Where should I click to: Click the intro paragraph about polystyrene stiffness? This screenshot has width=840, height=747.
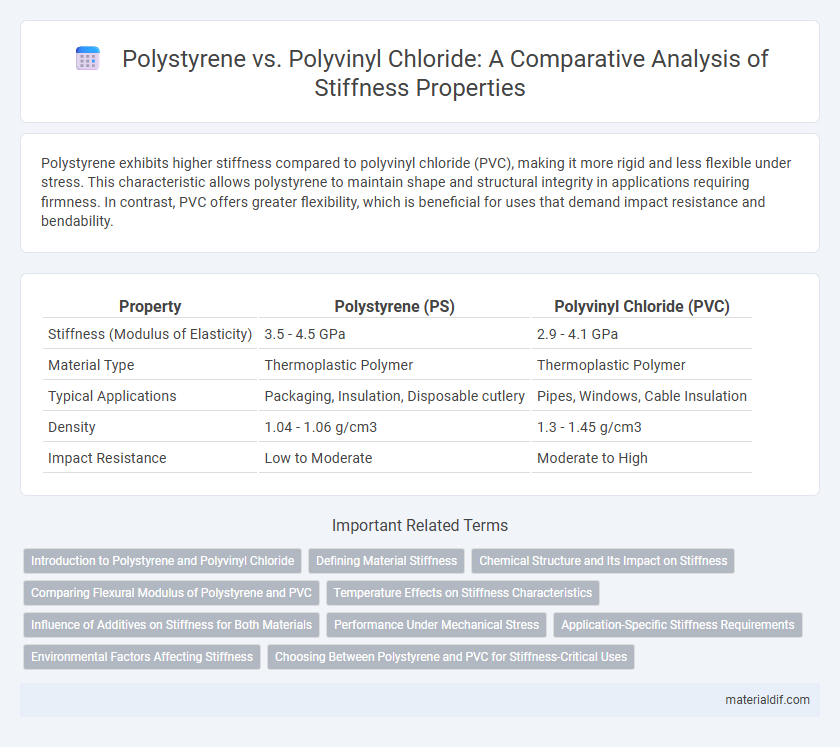click(416, 192)
